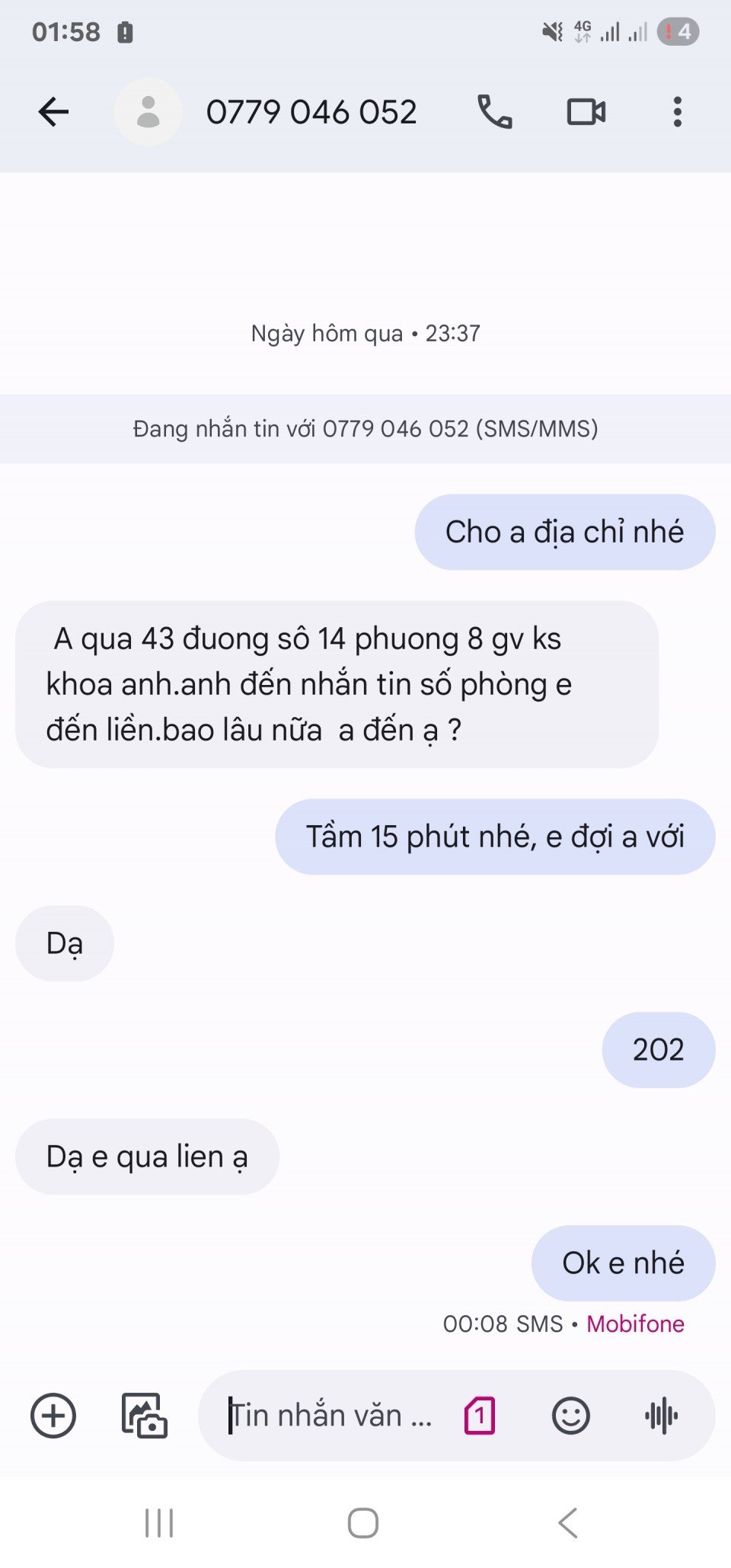Focus the 'Tin nhắn văn ...' text field
The width and height of the screenshot is (731, 1568).
[x=331, y=1416]
